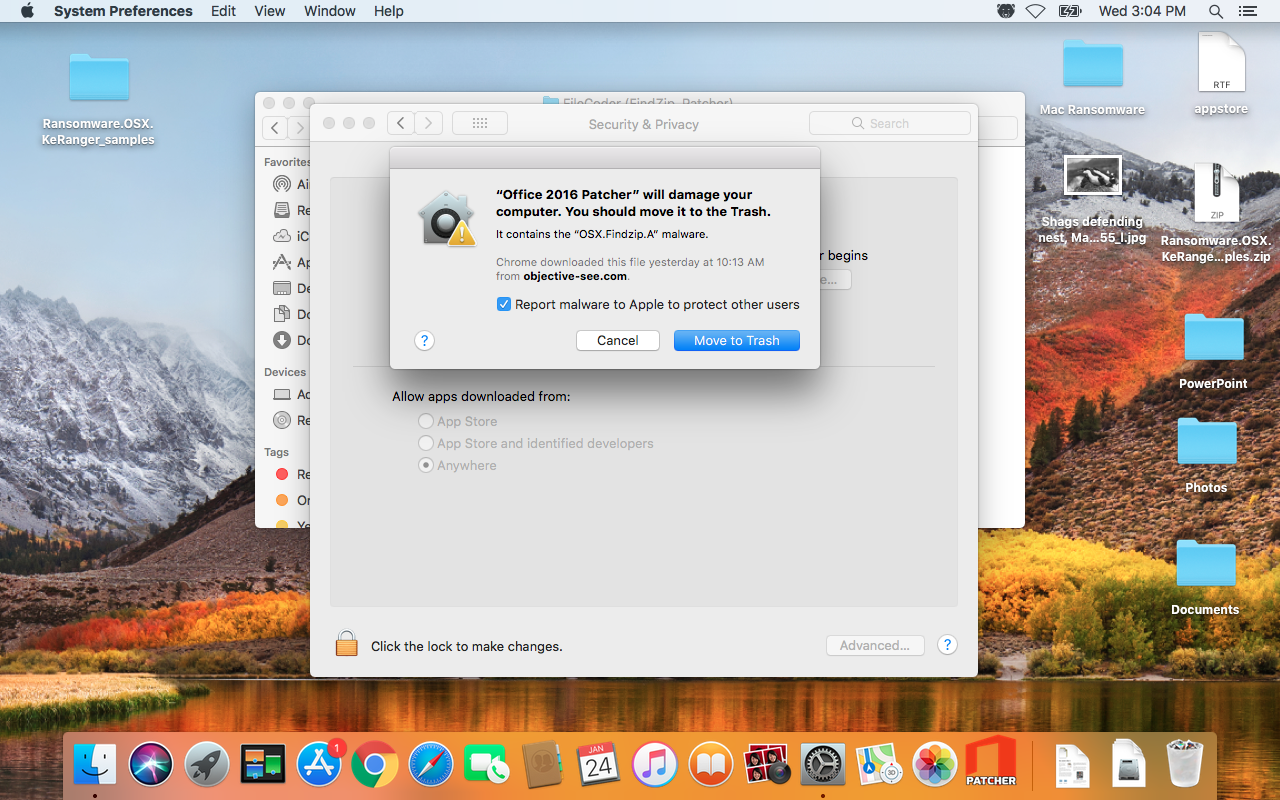Open Launchpad rocket icon in Dock

pyautogui.click(x=207, y=765)
